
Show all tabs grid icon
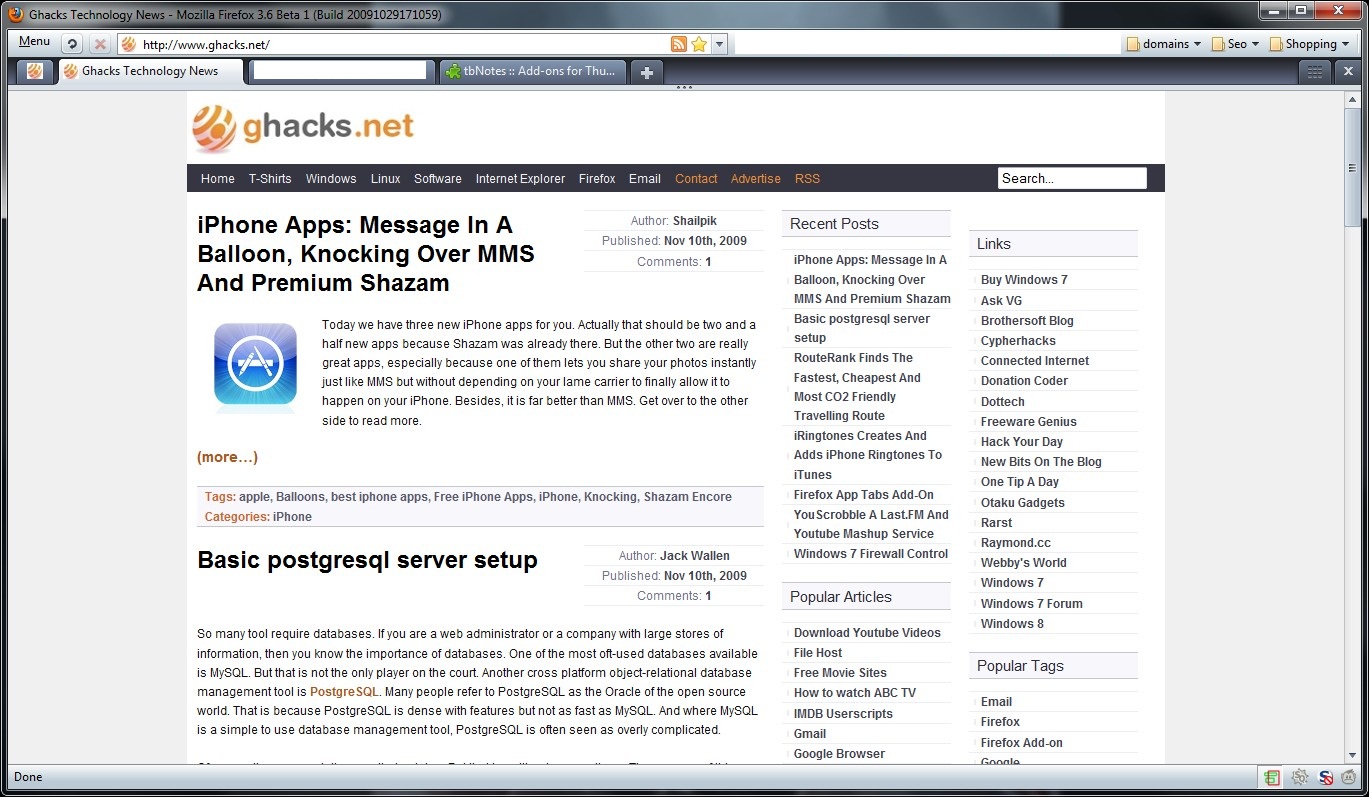pyautogui.click(x=1315, y=71)
